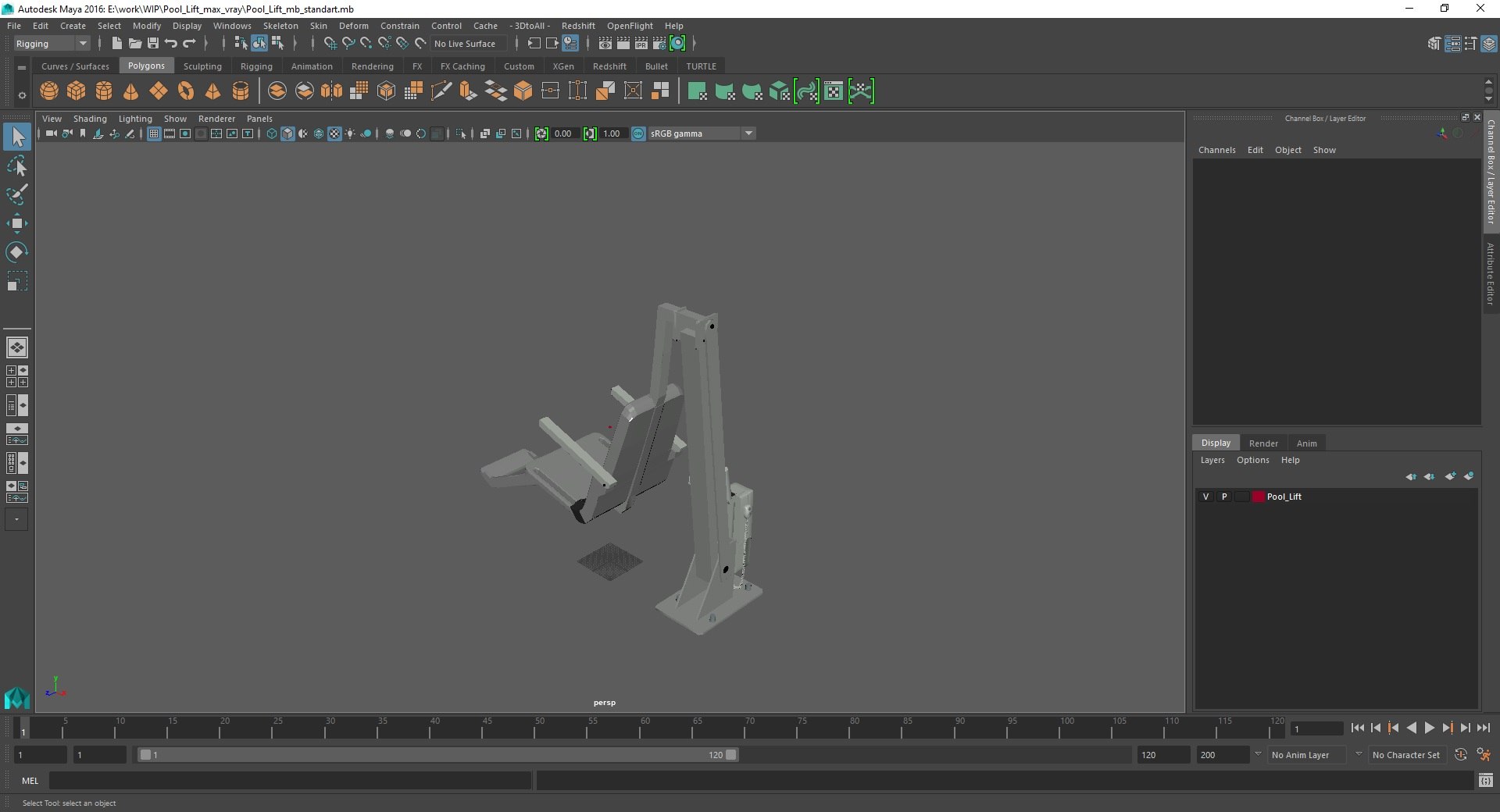The width and height of the screenshot is (1500, 812).
Task: Open the No Anim Layer dropdown
Action: pyautogui.click(x=1306, y=755)
